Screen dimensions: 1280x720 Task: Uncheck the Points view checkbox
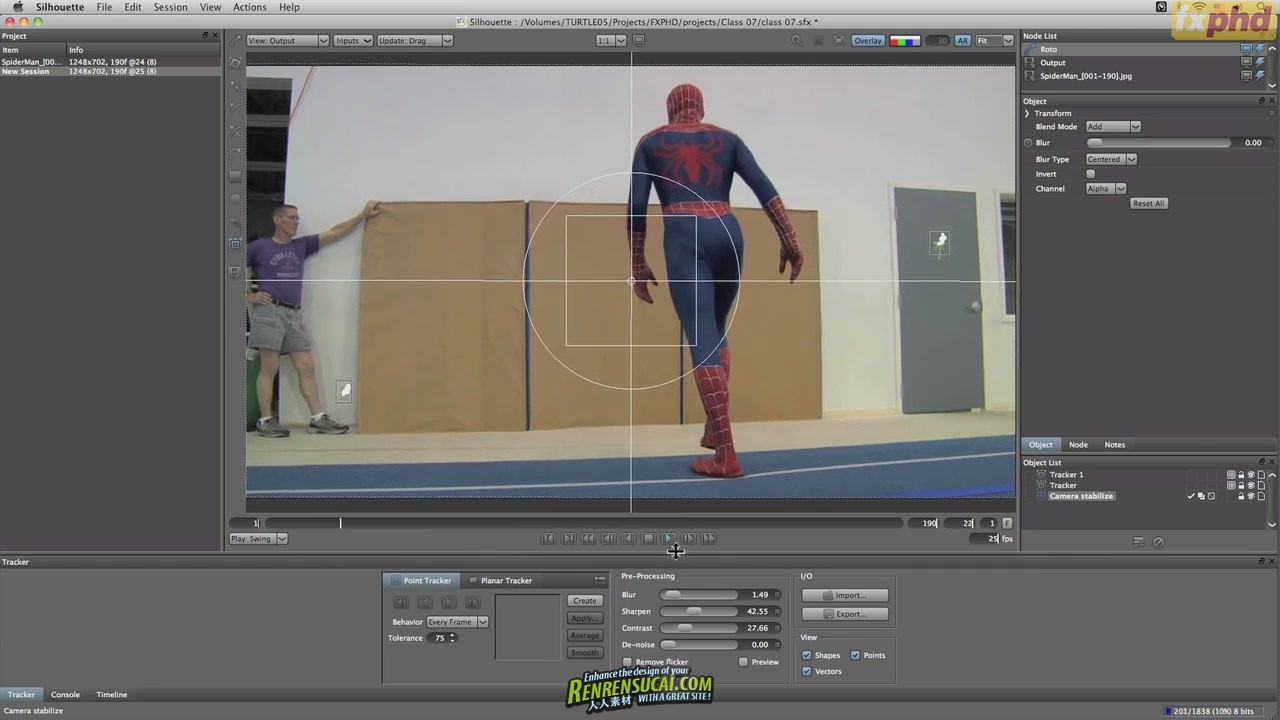click(855, 655)
